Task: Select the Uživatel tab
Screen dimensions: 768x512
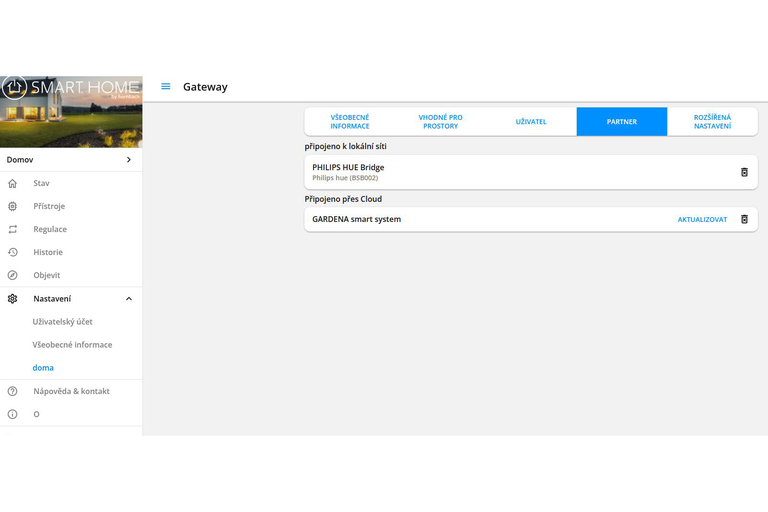Action: 531,122
